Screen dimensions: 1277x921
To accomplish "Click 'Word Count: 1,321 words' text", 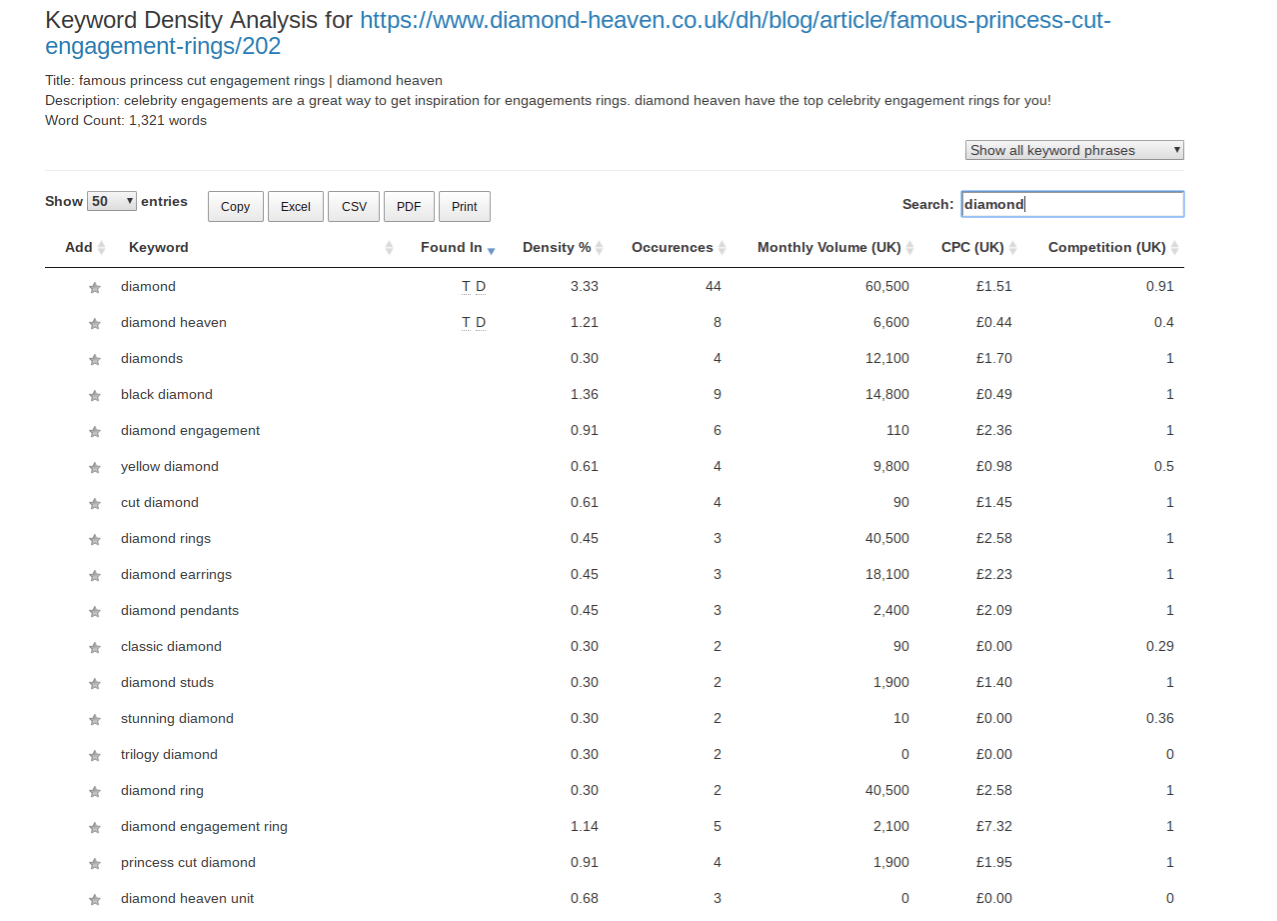I will click(126, 120).
